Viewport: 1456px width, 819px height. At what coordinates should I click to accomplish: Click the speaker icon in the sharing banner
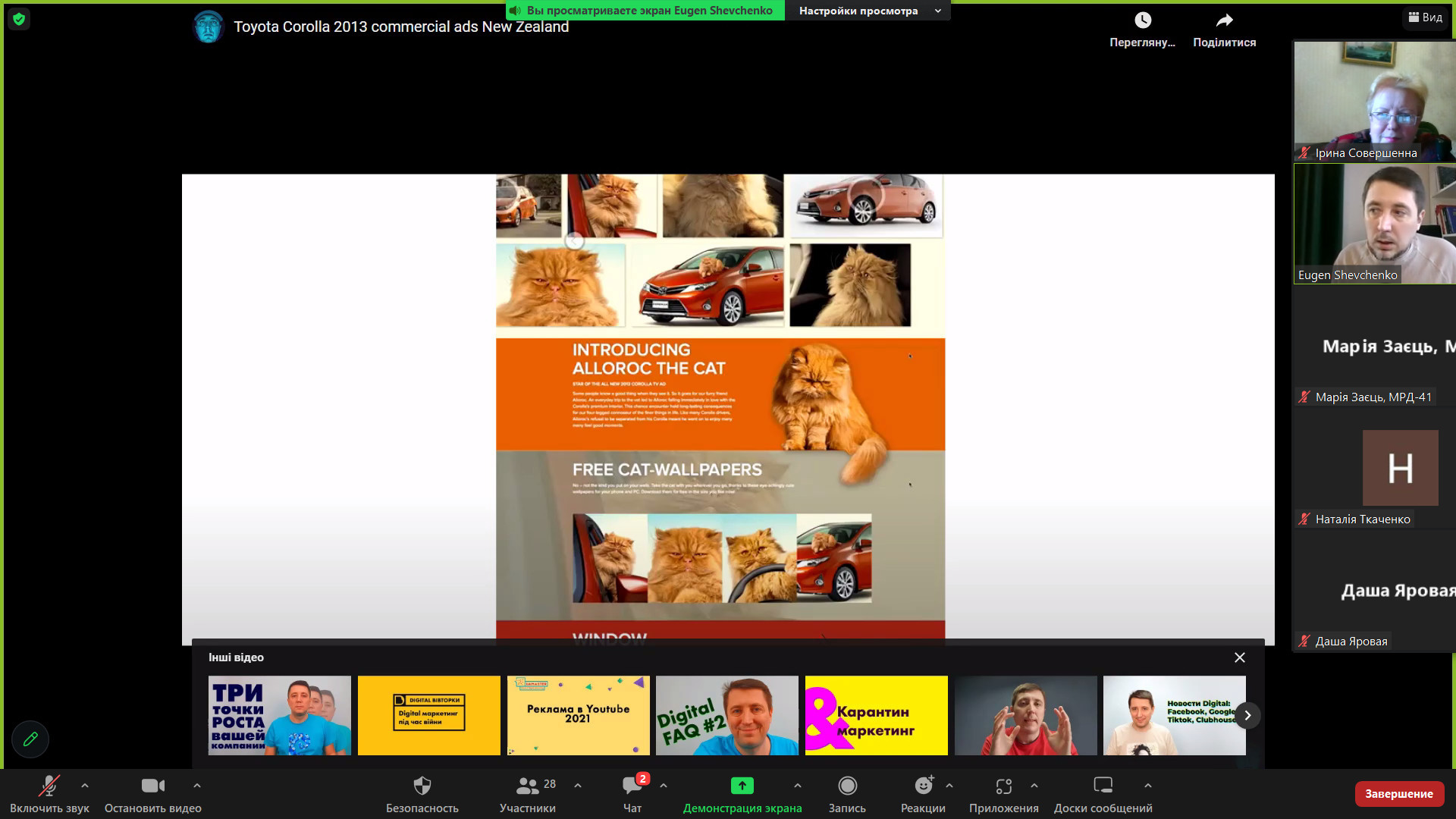[515, 11]
